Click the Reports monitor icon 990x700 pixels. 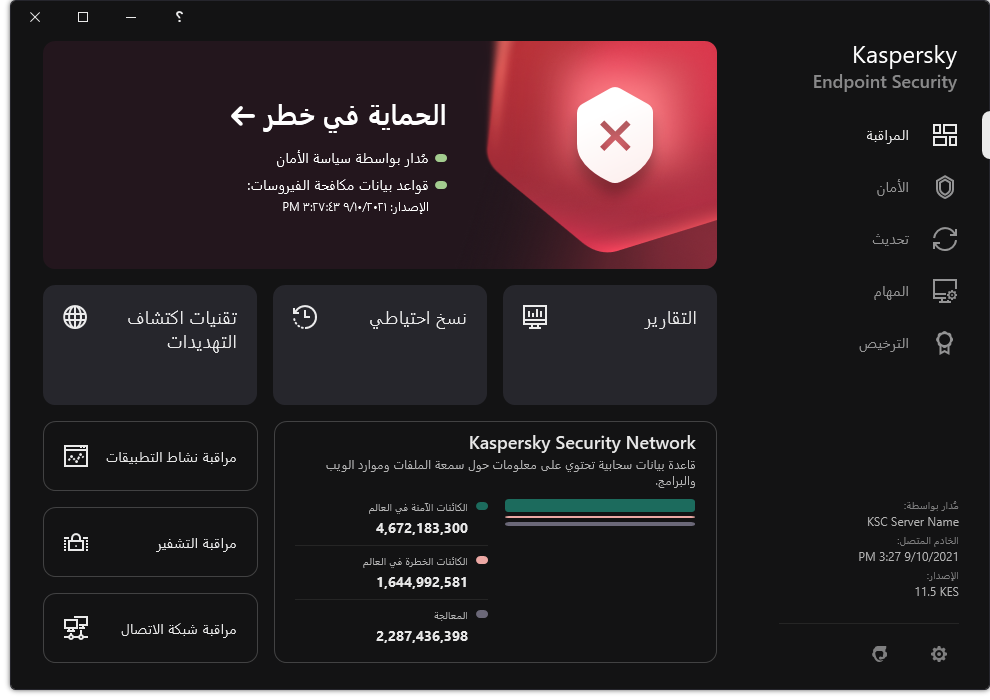[536, 317]
